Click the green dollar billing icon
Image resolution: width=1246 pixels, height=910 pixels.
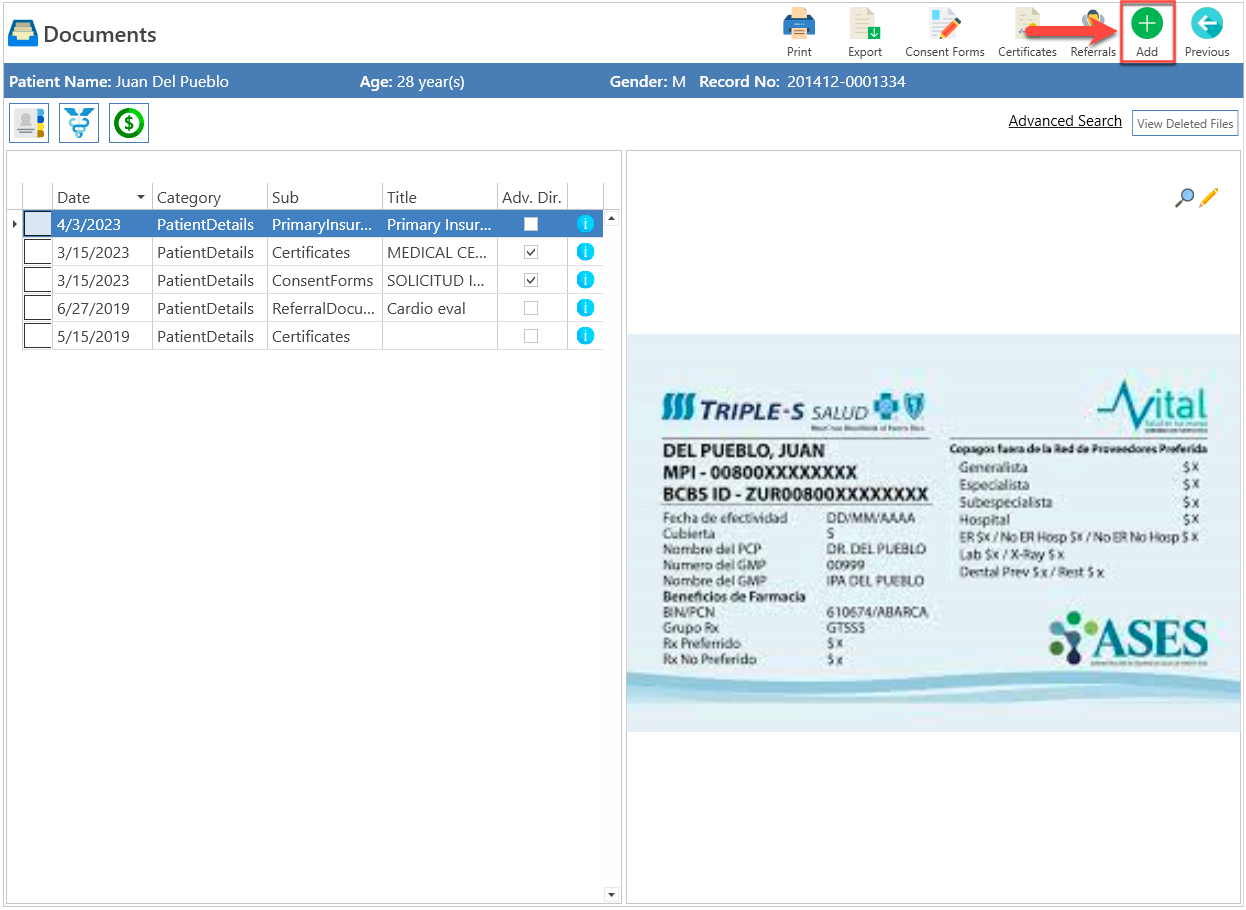[129, 123]
